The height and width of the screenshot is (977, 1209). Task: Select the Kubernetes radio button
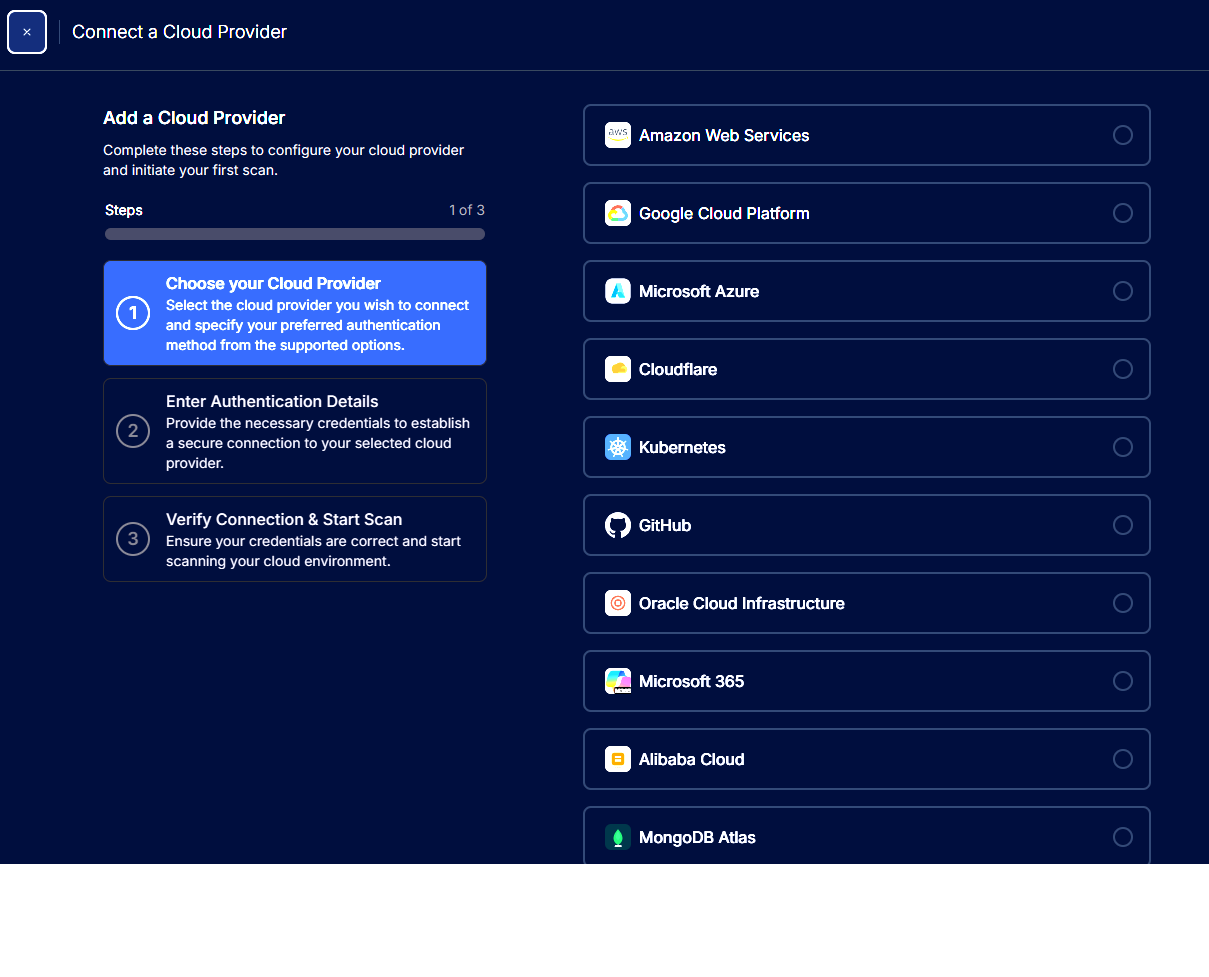click(x=1123, y=447)
